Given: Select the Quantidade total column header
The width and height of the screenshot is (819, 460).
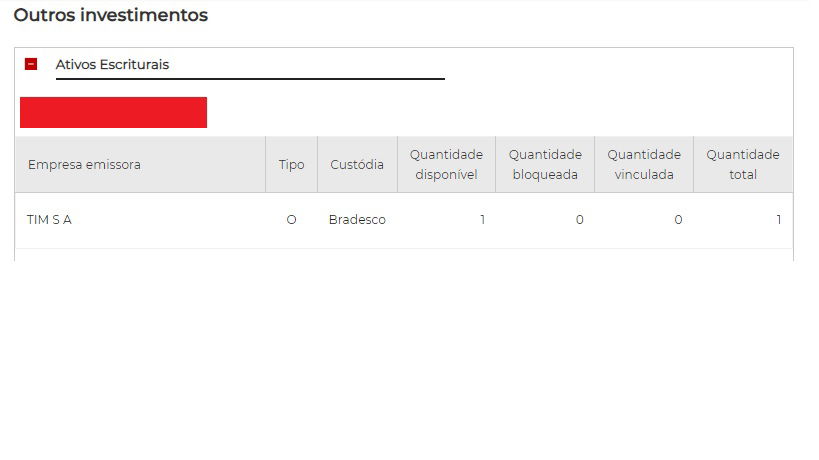Looking at the screenshot, I should 742,164.
